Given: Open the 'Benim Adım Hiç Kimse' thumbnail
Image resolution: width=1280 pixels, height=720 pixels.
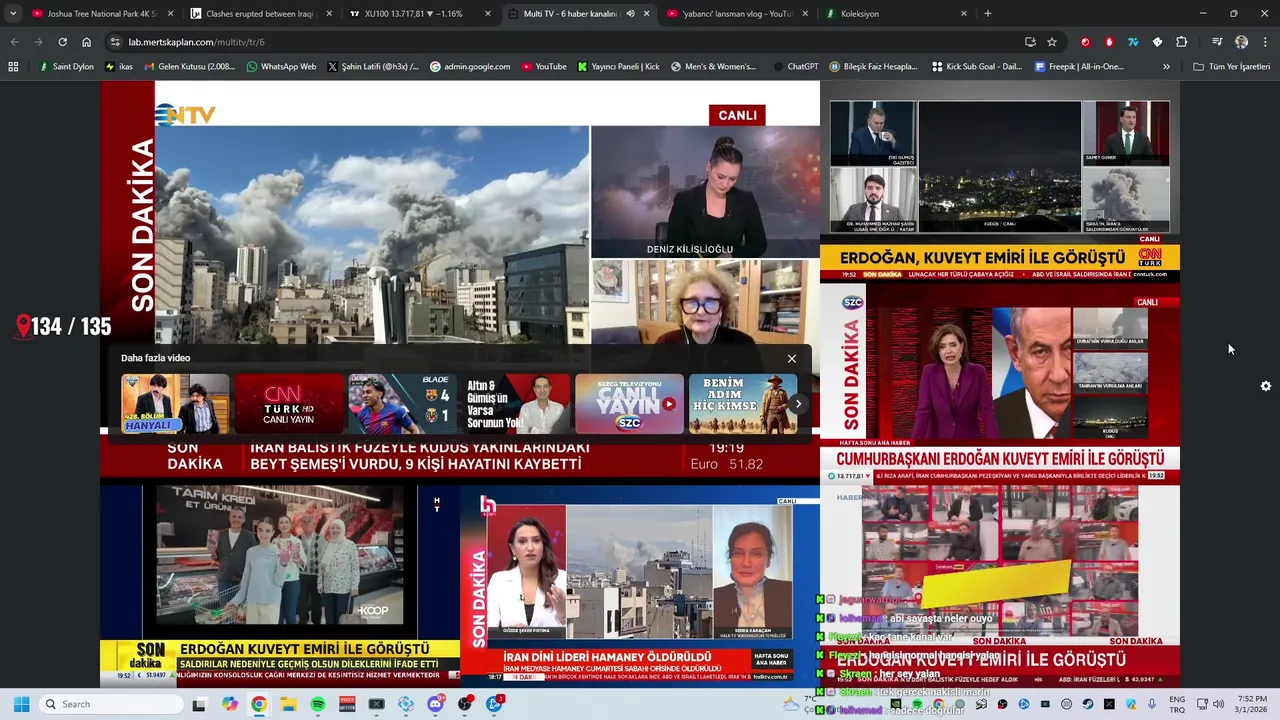Looking at the screenshot, I should (743, 404).
